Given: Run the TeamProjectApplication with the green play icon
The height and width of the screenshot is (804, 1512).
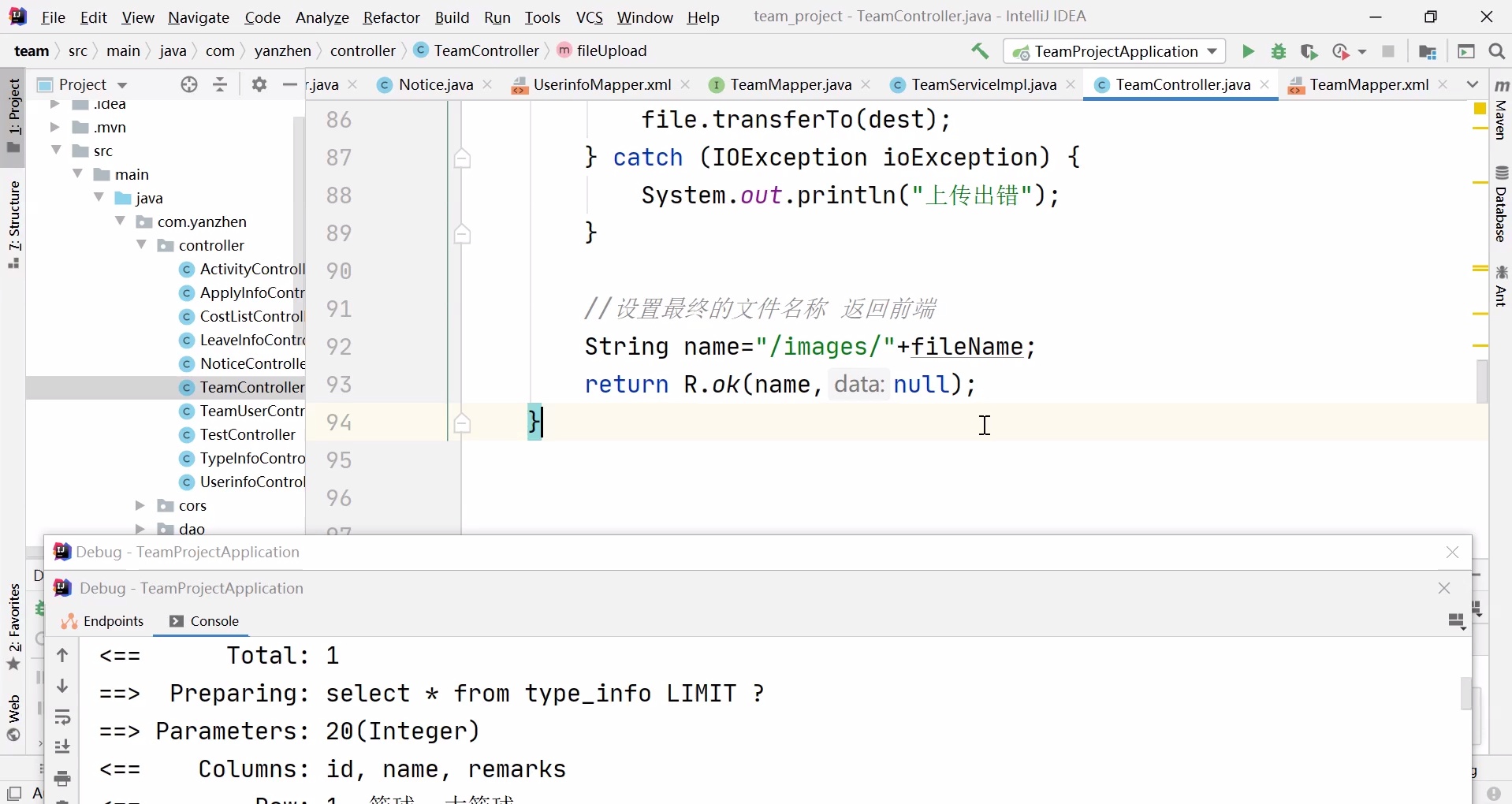Looking at the screenshot, I should point(1248,51).
